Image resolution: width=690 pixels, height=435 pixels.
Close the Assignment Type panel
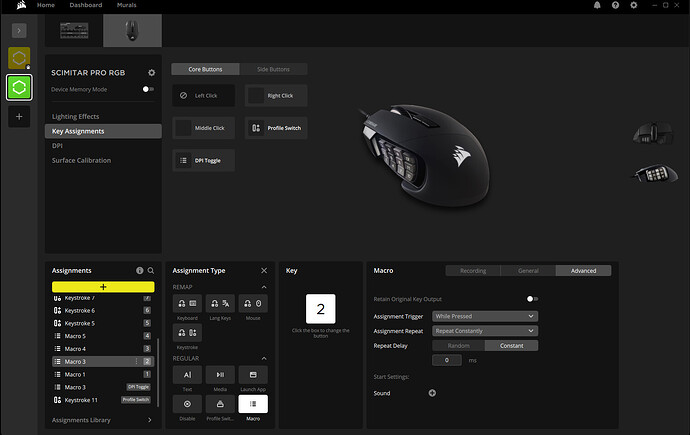[x=264, y=271]
